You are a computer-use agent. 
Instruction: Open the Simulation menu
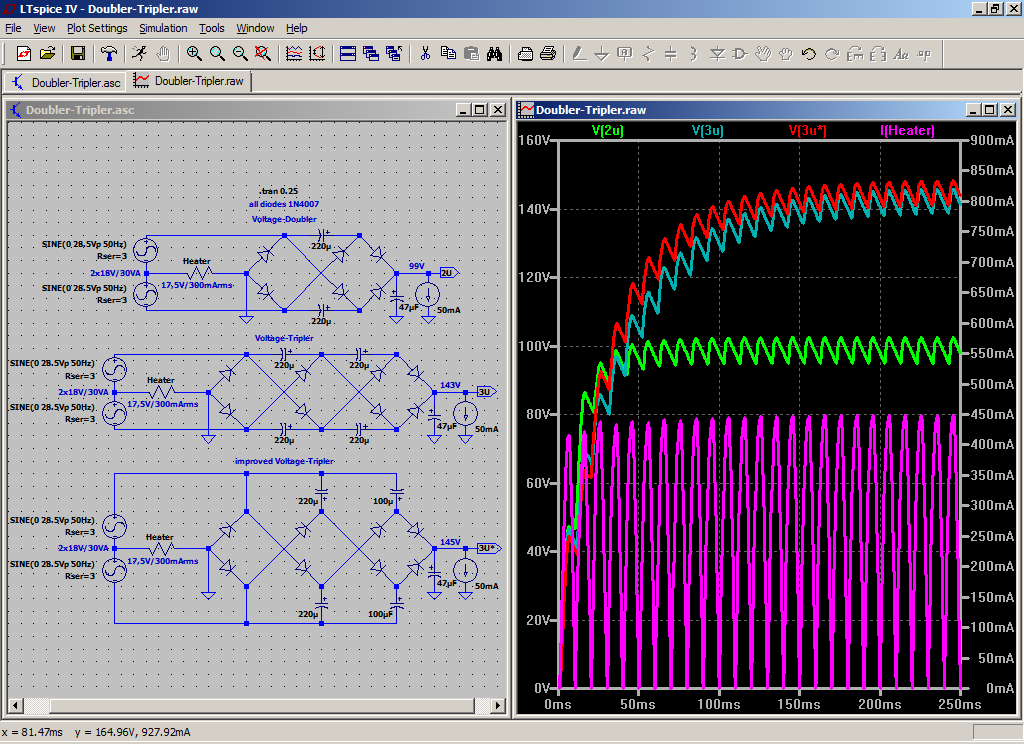click(163, 28)
